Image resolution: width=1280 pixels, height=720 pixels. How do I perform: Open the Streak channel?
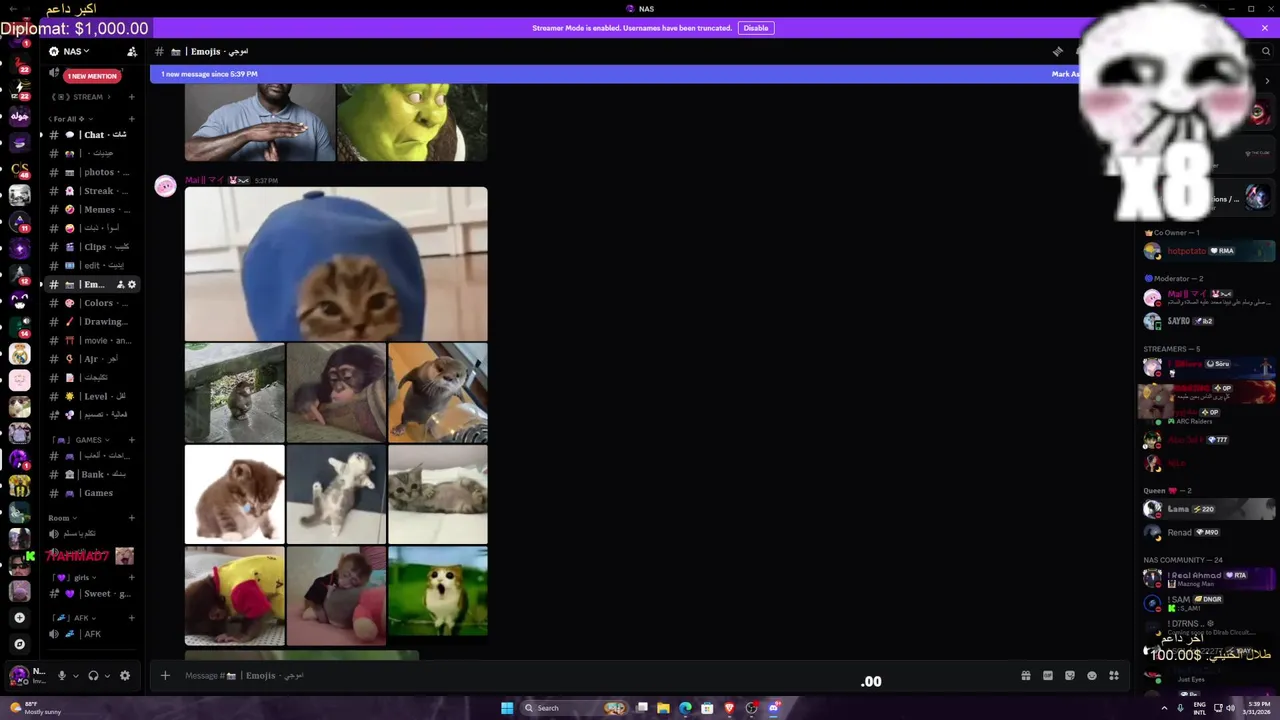[92, 191]
